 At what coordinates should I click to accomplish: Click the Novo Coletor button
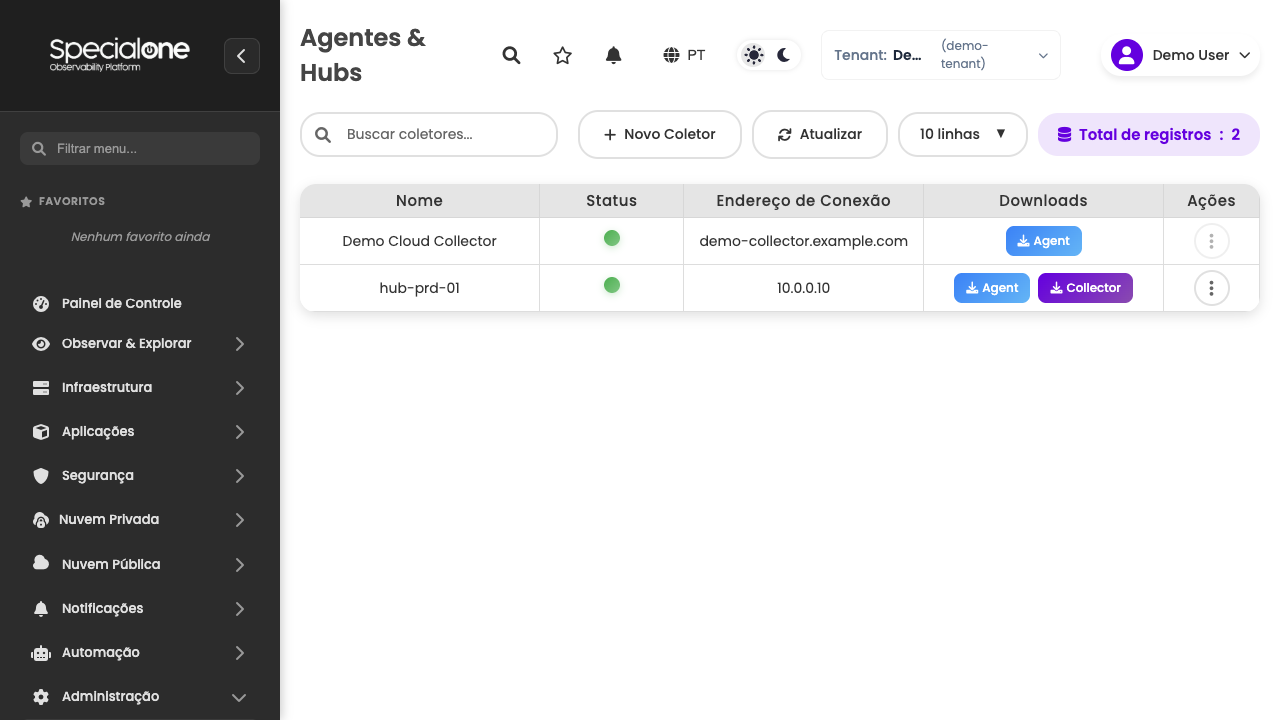660,134
